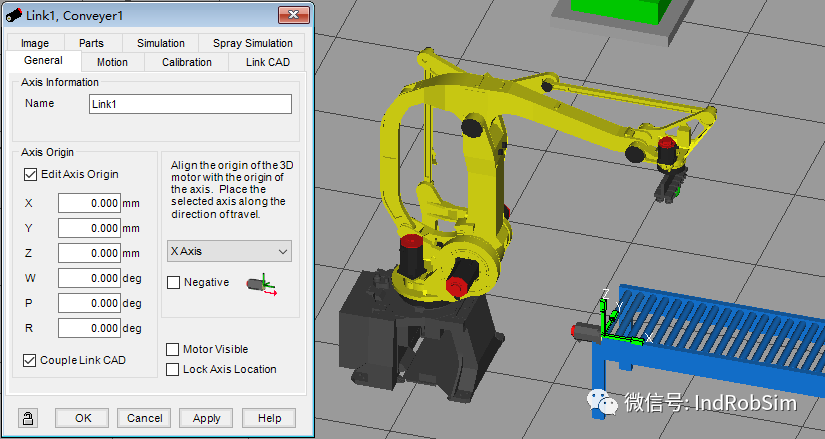The image size is (825, 439).
Task: Switch to the Image tab
Action: (x=35, y=43)
